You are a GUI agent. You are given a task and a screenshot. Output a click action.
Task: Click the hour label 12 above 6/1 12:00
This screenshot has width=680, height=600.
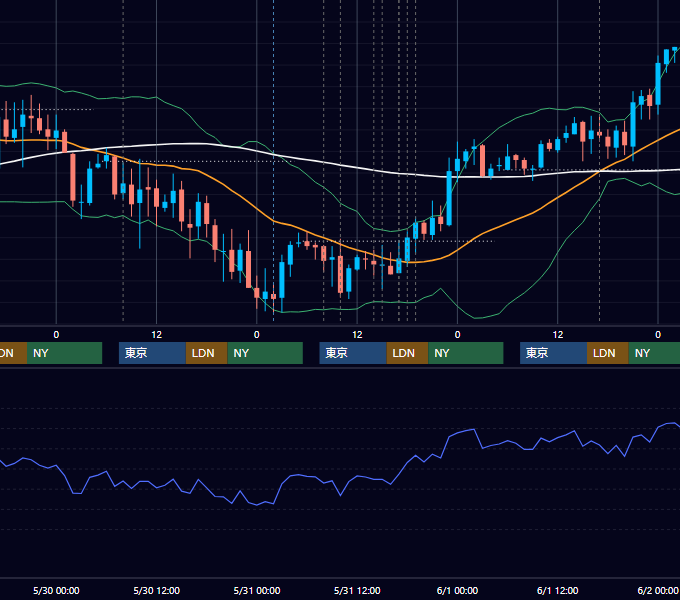pyautogui.click(x=558, y=335)
